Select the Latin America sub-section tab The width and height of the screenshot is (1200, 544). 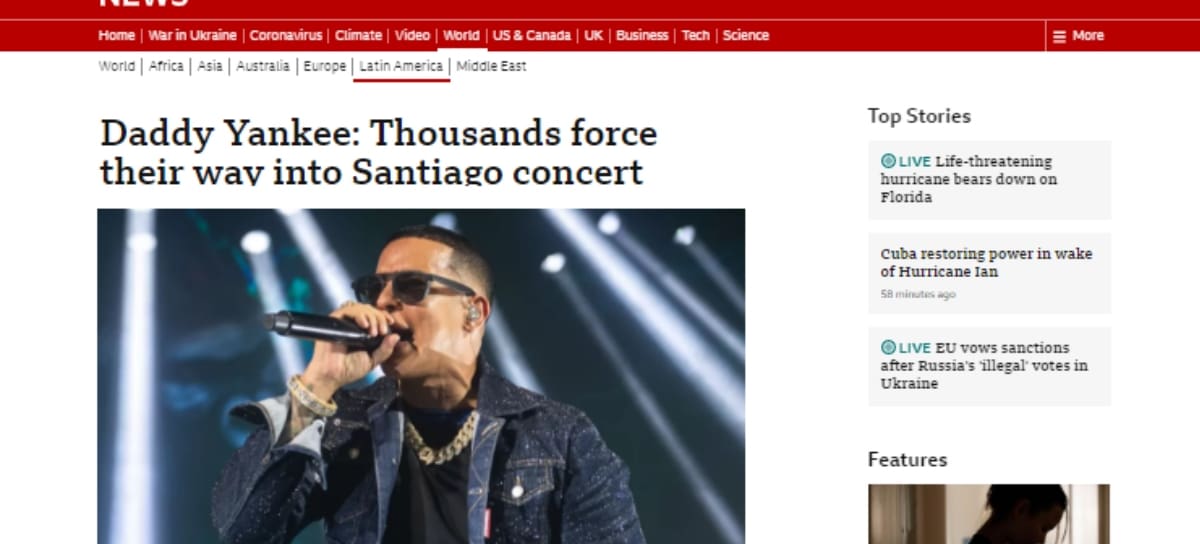[401, 66]
